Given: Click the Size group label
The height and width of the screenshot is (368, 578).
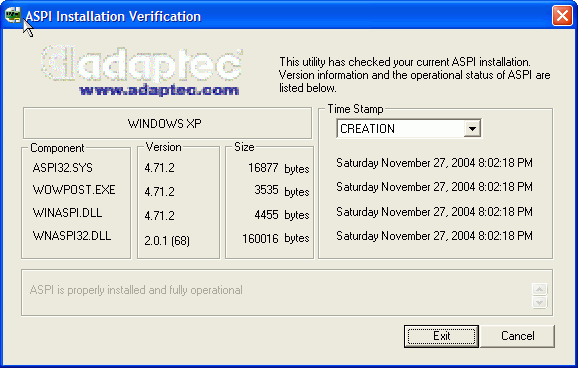Looking at the screenshot, I should (x=244, y=147).
